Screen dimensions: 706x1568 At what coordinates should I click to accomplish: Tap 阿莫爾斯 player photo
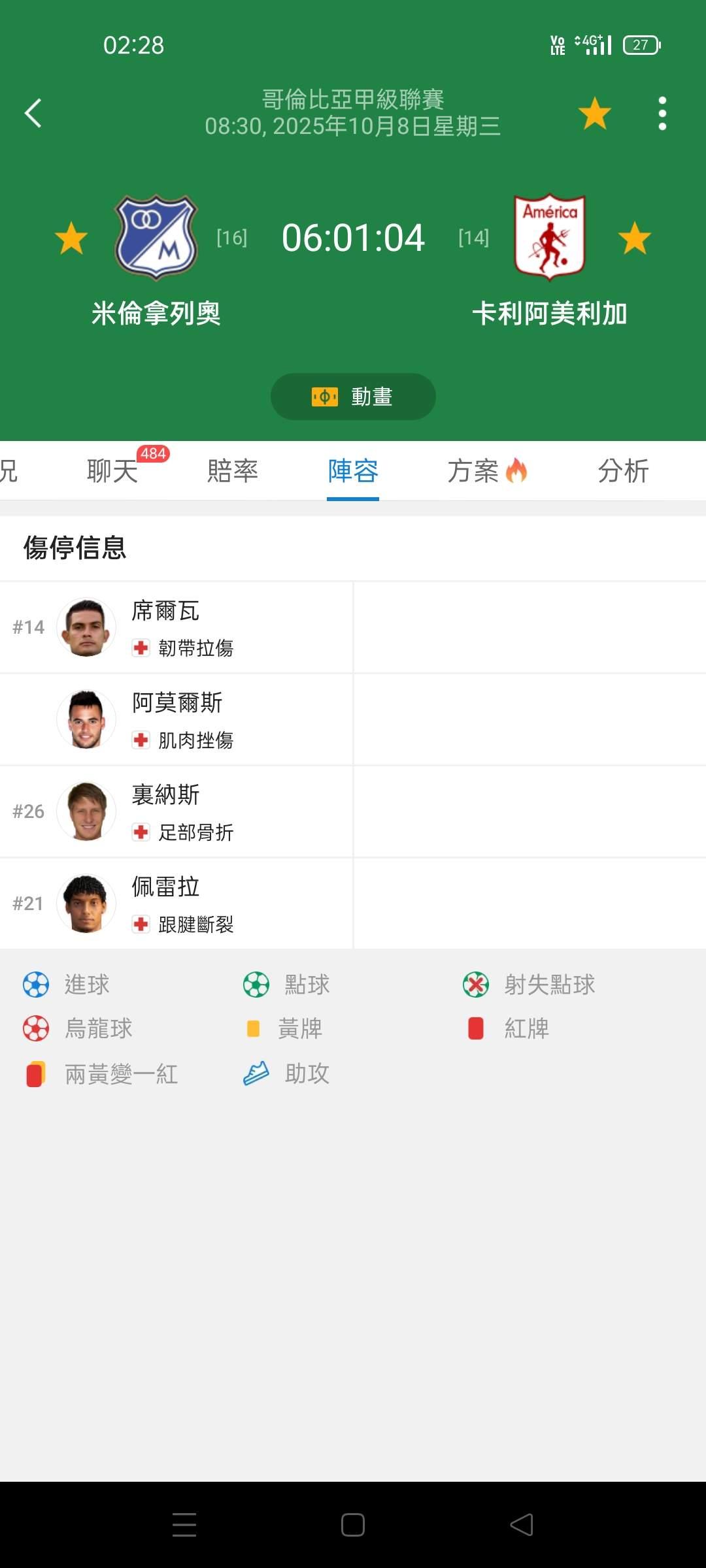coord(86,719)
